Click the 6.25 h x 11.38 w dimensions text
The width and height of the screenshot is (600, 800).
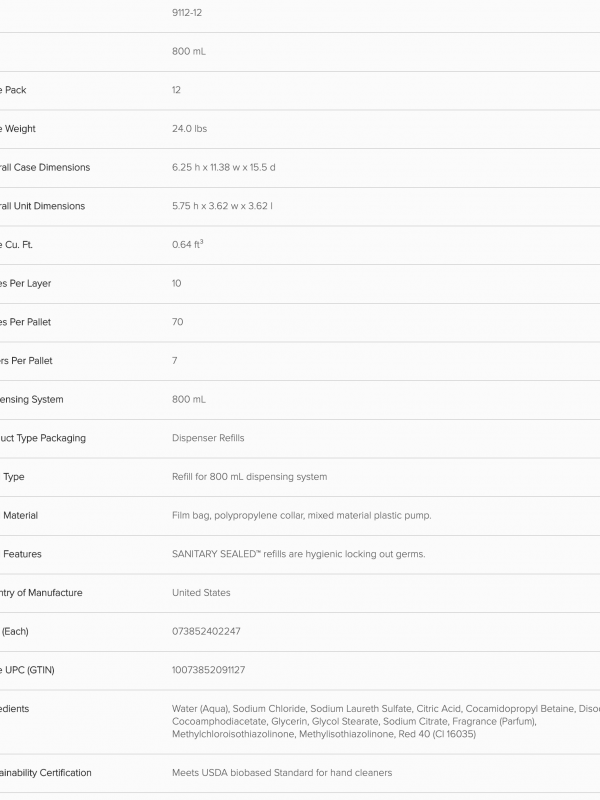coord(223,167)
